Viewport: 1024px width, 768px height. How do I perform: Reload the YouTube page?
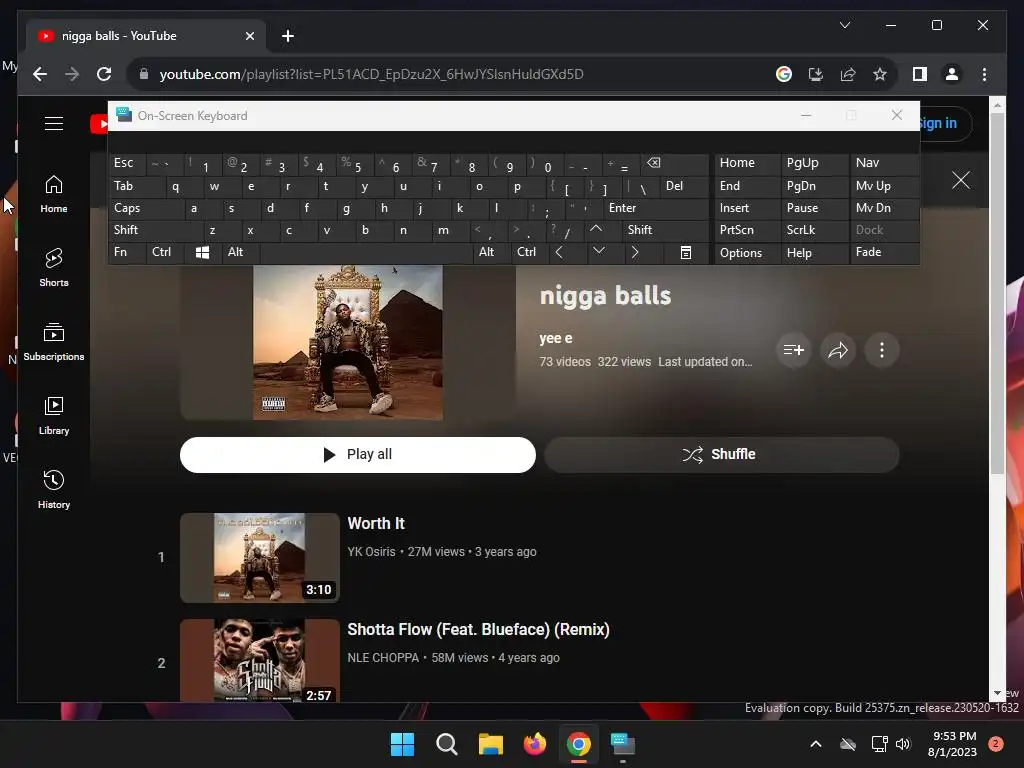click(104, 74)
